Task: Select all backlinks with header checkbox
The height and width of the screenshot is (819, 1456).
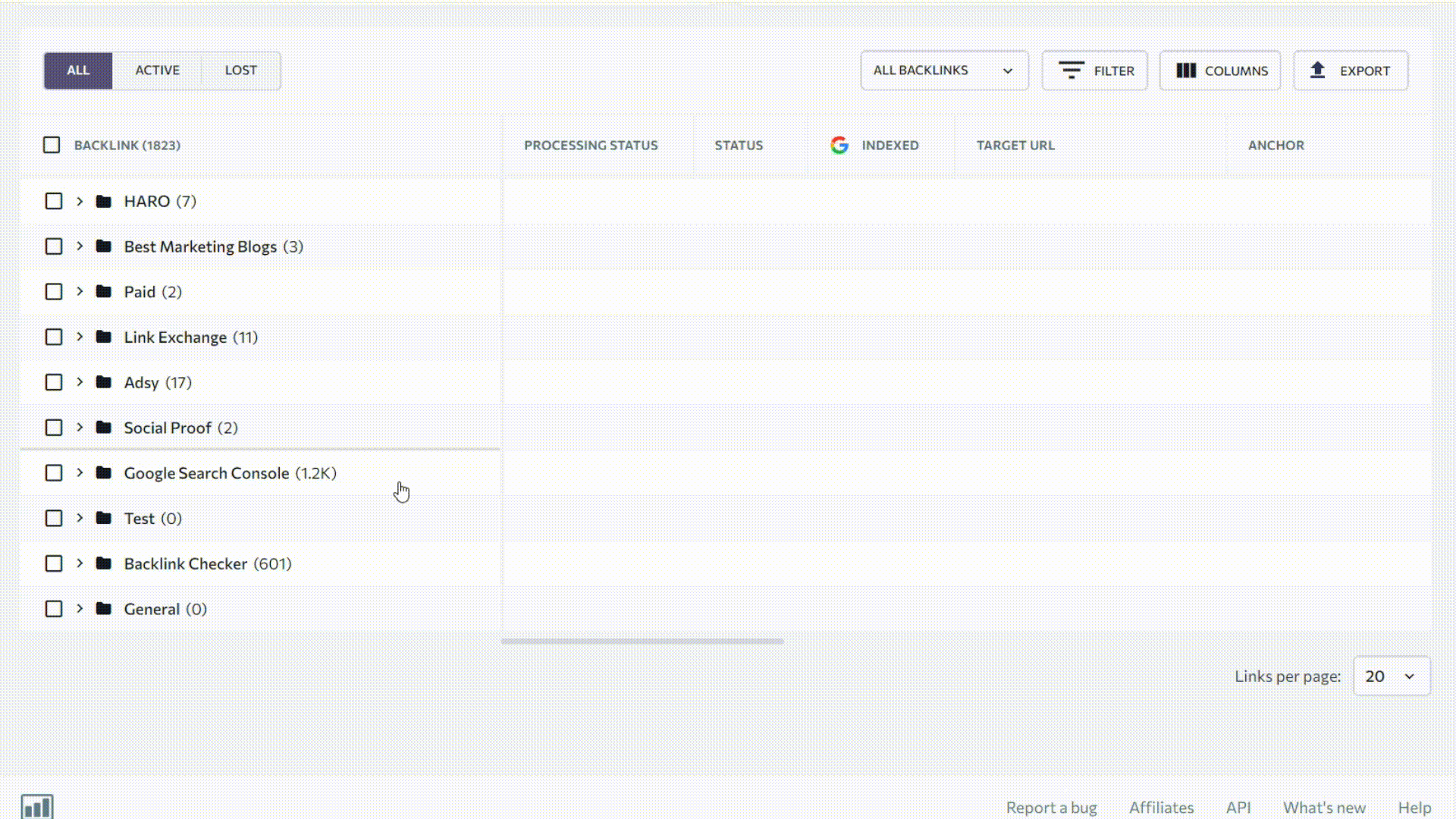Action: click(x=52, y=145)
